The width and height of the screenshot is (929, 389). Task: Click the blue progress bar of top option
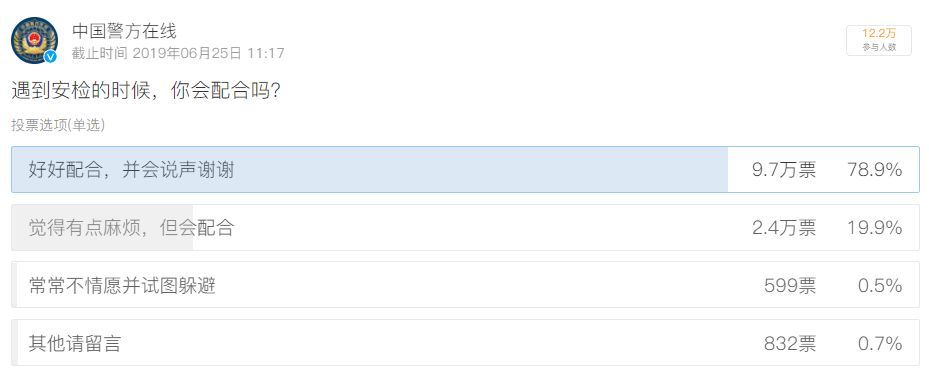pyautogui.click(x=370, y=169)
